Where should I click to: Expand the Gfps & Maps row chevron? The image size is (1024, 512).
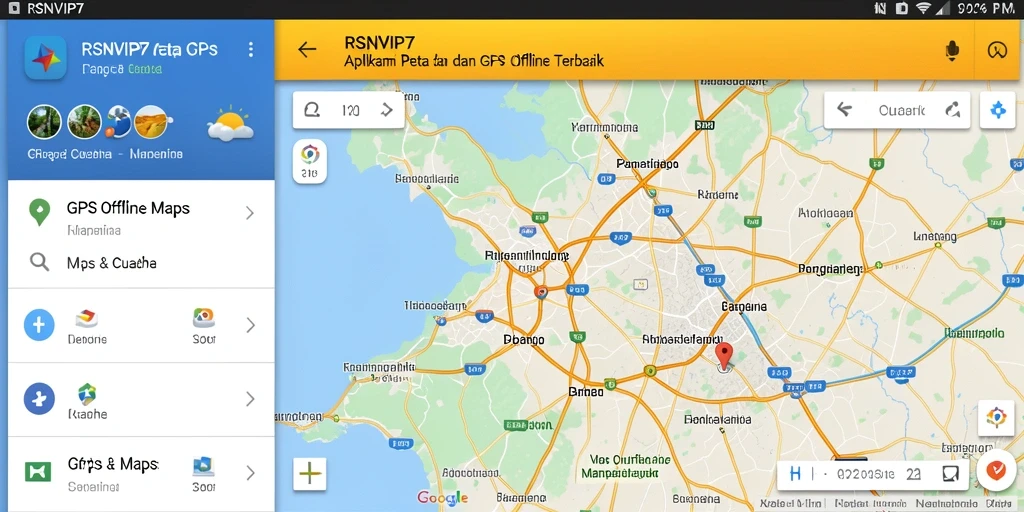[250, 473]
